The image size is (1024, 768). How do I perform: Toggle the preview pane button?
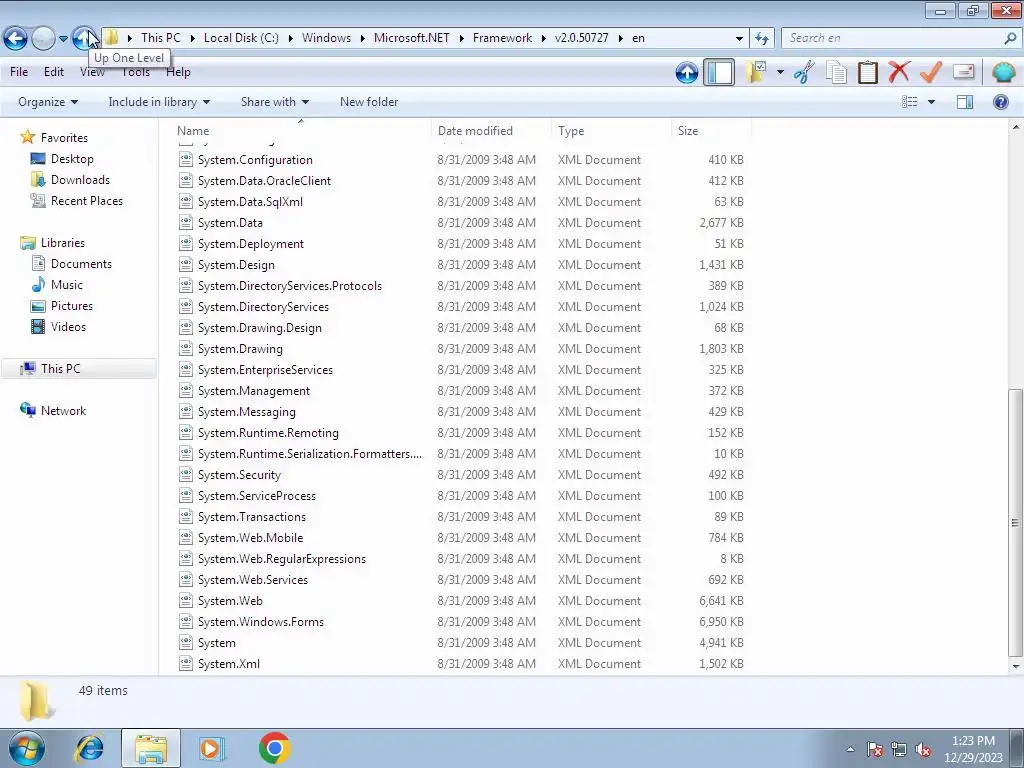click(x=965, y=102)
